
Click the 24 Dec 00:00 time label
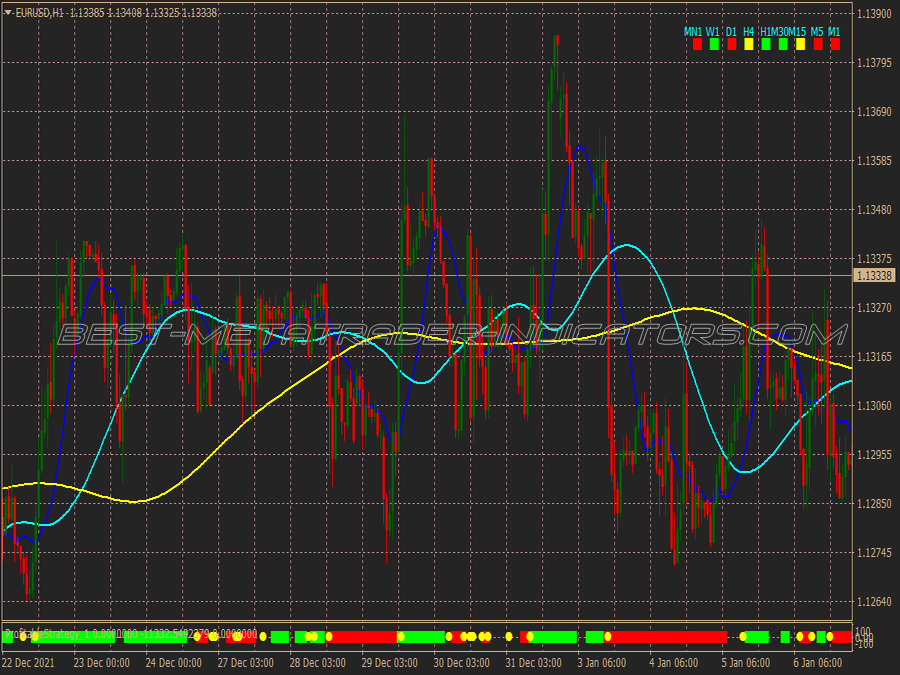(x=173, y=663)
